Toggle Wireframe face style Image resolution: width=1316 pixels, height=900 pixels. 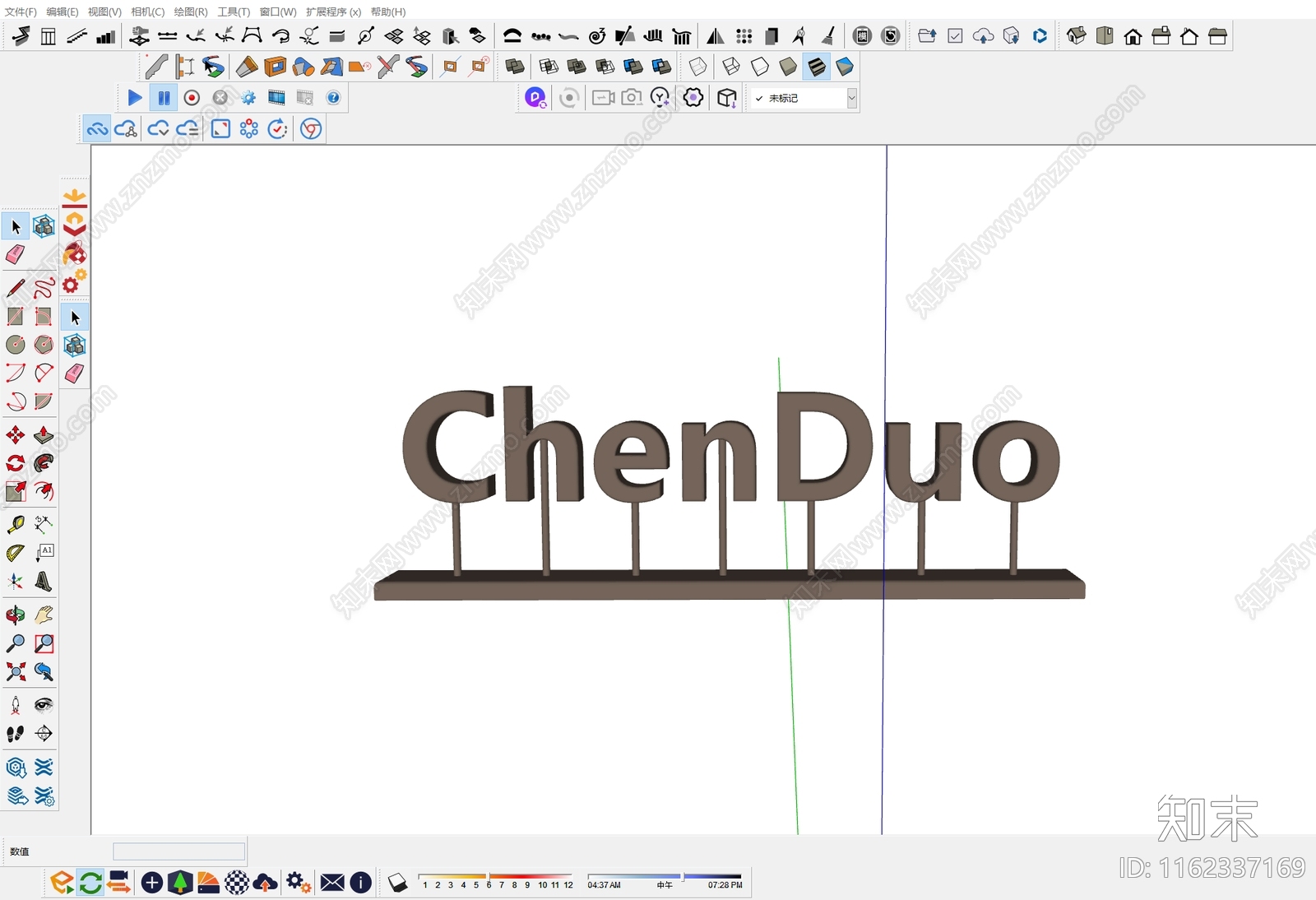click(731, 67)
